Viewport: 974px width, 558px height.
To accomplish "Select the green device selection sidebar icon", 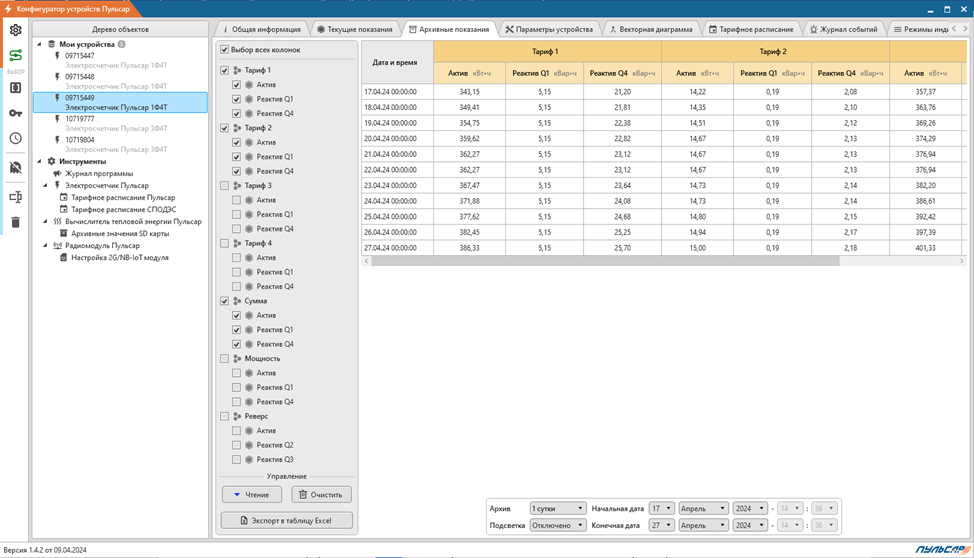I will 16,56.
